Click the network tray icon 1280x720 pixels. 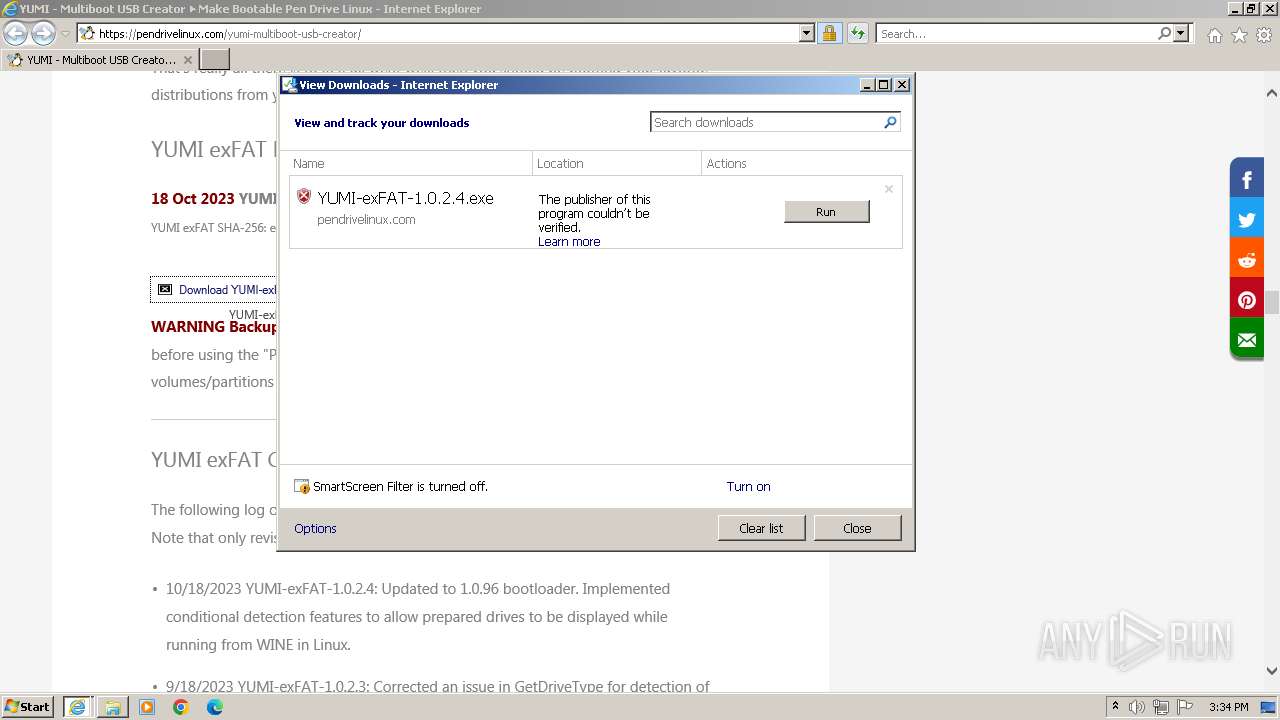(x=1161, y=707)
